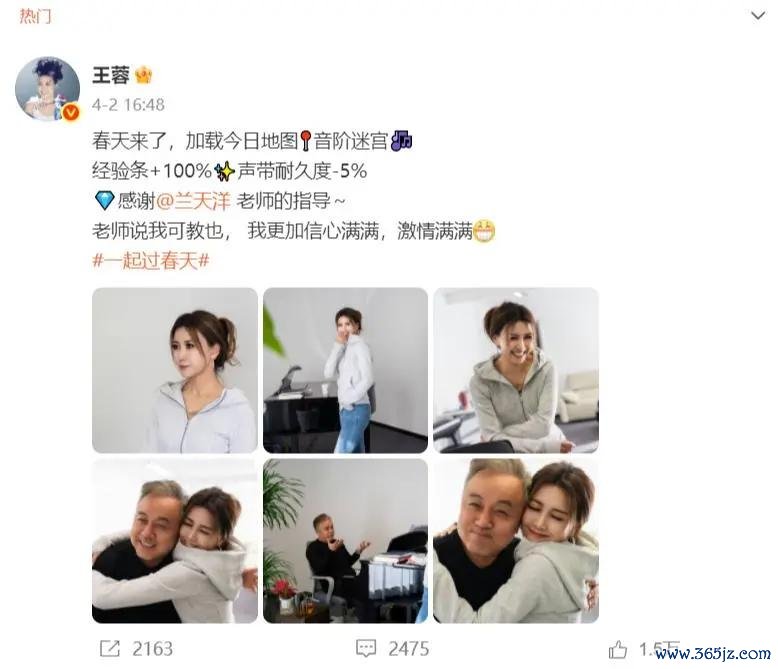The width and height of the screenshot is (778, 669).
Task: Tap the thumbs-up like icon
Action: 618,649
